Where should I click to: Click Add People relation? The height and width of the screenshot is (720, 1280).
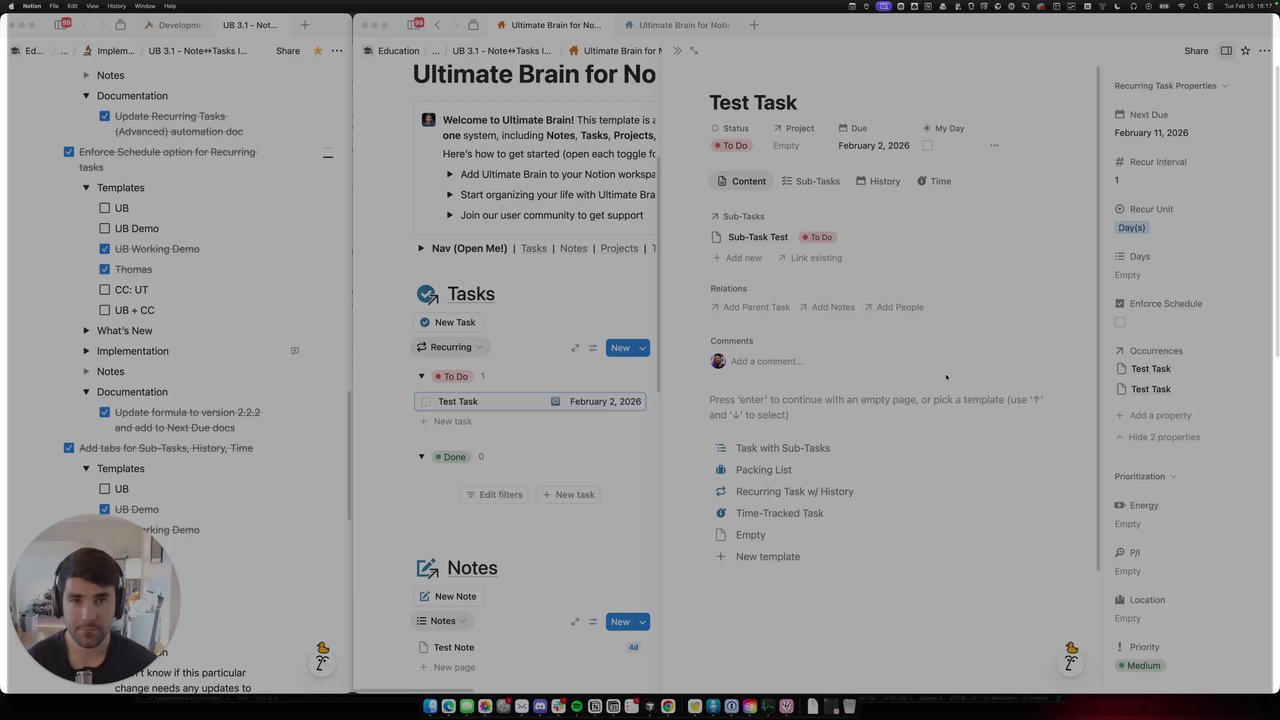[x=894, y=307]
